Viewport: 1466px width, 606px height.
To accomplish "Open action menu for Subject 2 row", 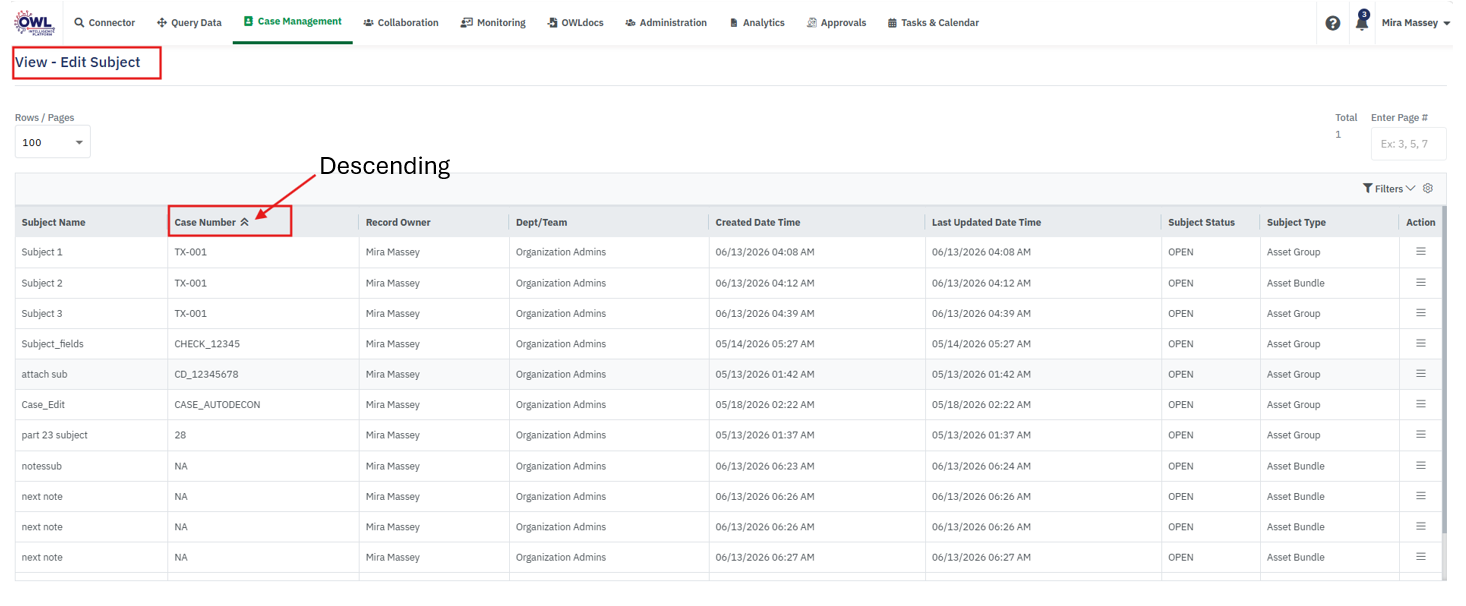I will pyautogui.click(x=1420, y=282).
